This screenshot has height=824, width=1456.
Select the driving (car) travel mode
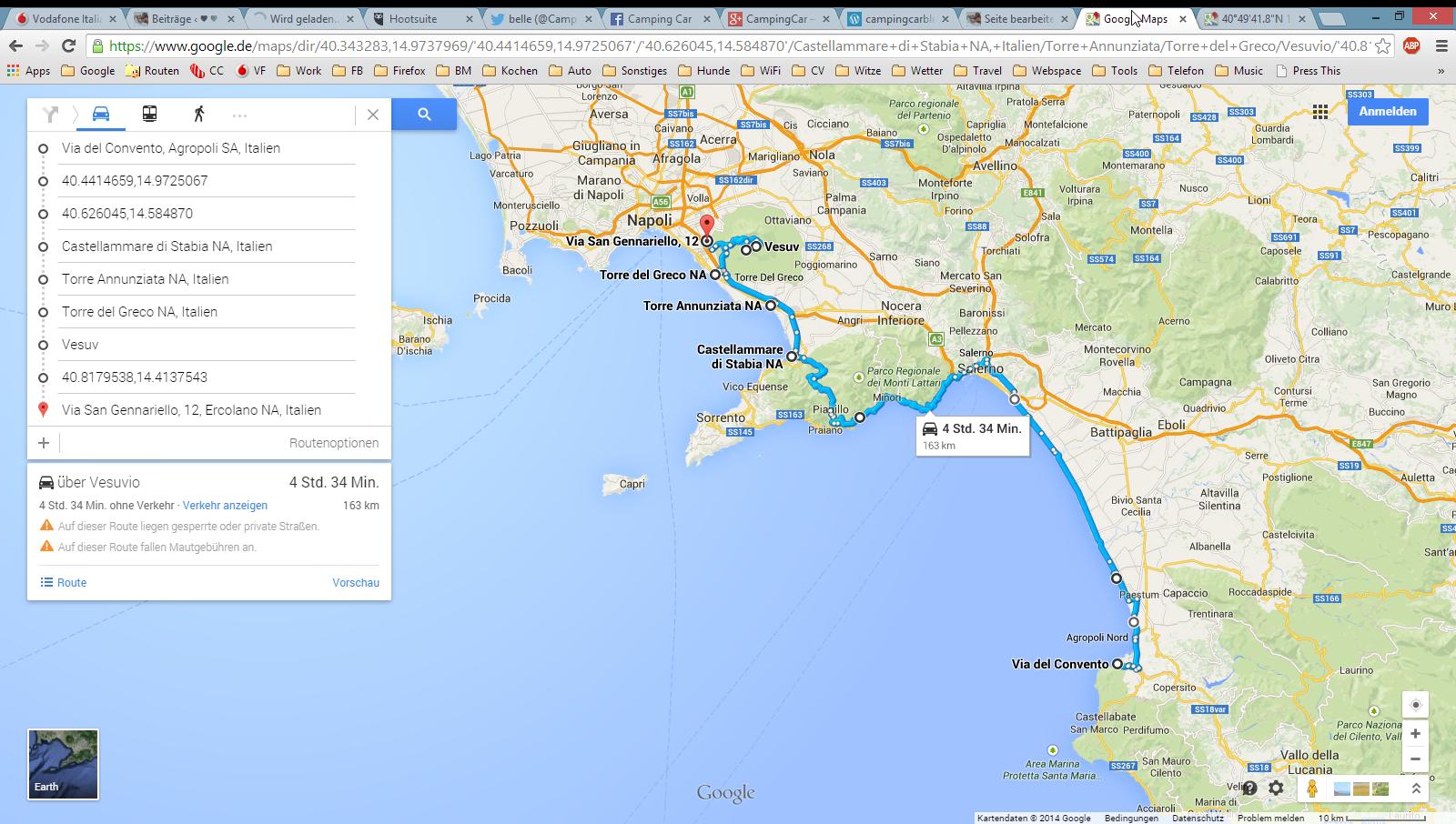101,114
